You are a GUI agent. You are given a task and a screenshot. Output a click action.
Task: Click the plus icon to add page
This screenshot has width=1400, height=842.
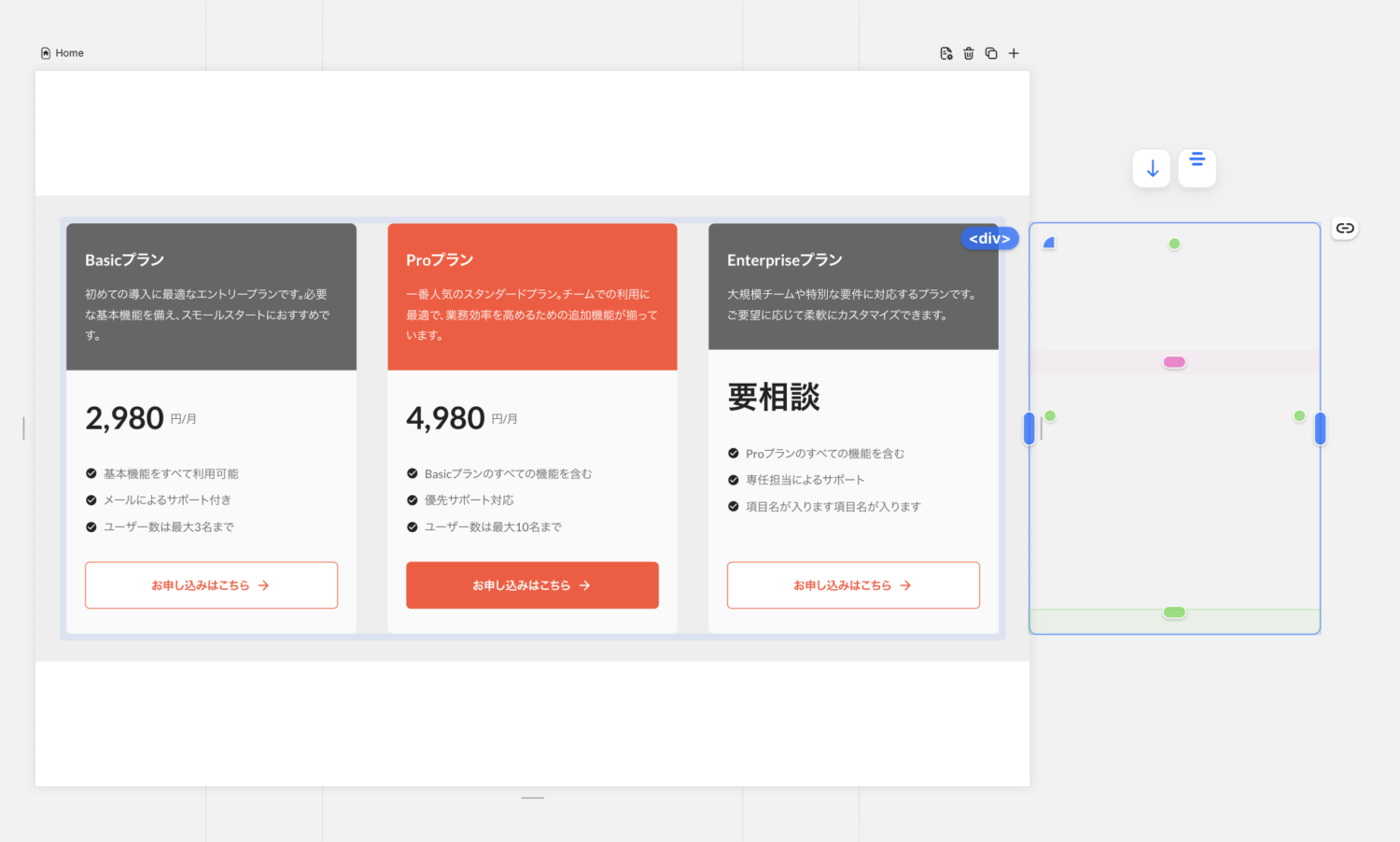point(1014,53)
